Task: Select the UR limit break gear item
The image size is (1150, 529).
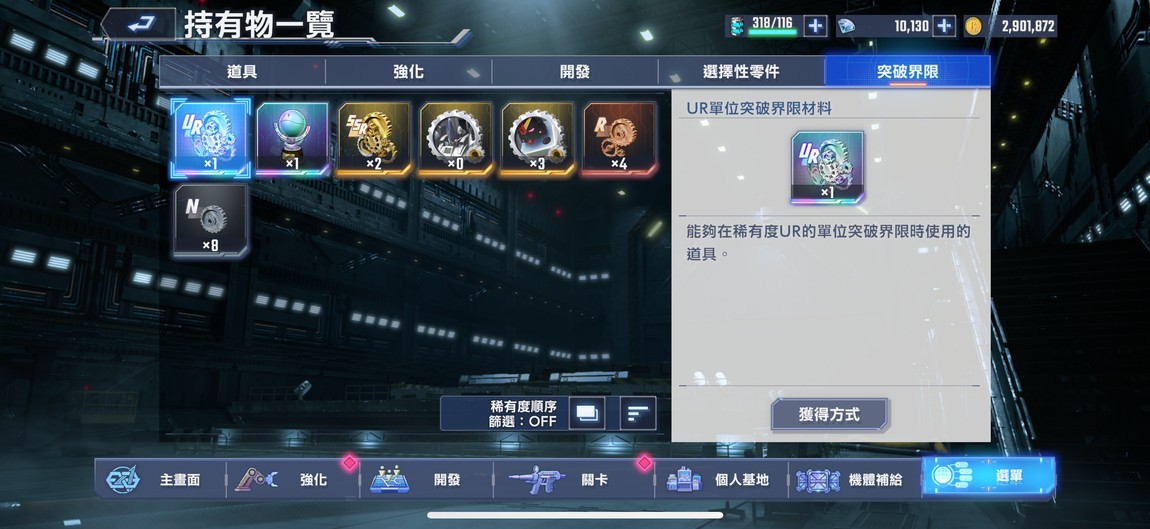Action: [x=210, y=139]
